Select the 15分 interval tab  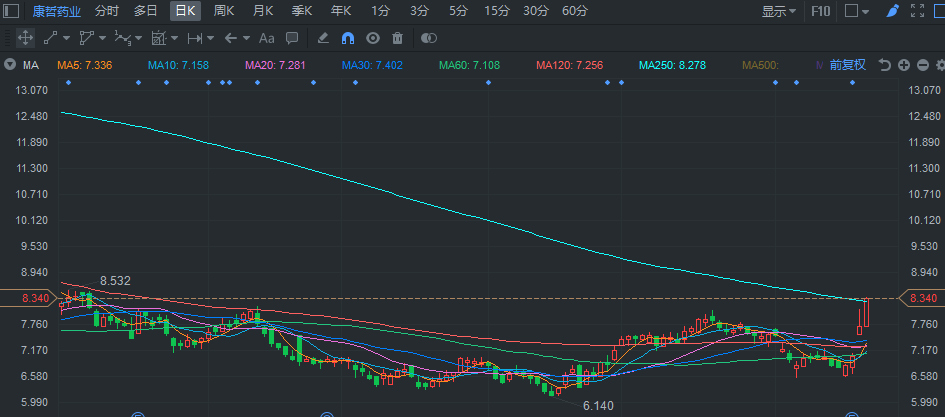(x=497, y=11)
